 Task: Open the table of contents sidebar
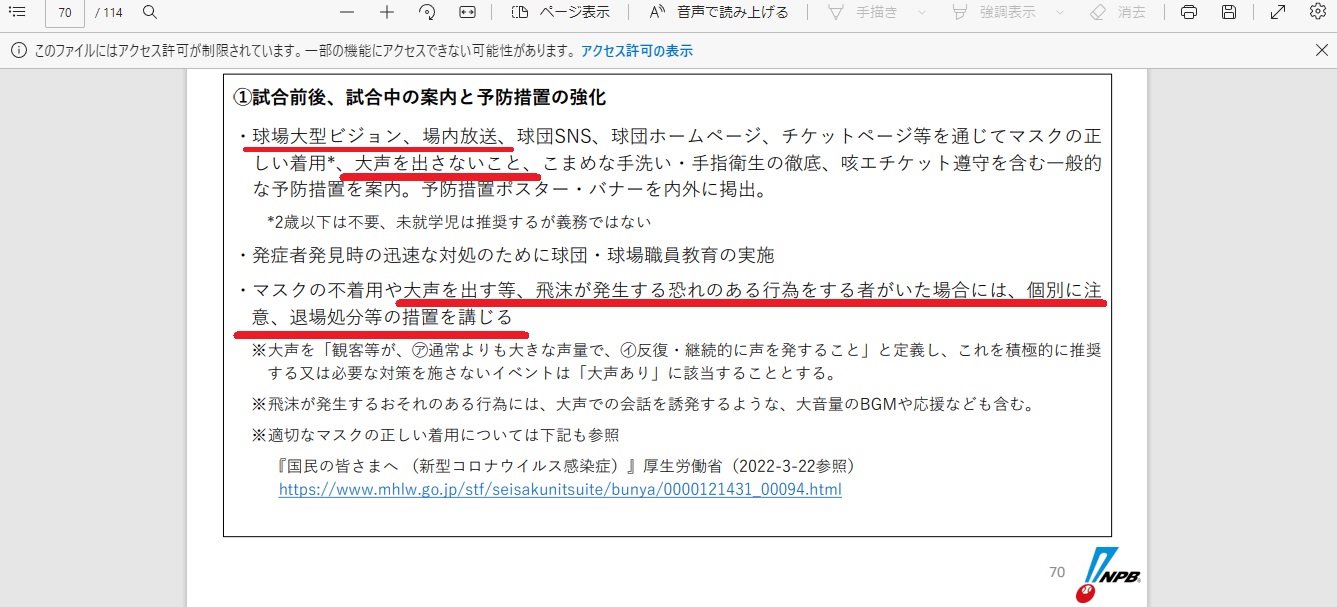click(17, 12)
